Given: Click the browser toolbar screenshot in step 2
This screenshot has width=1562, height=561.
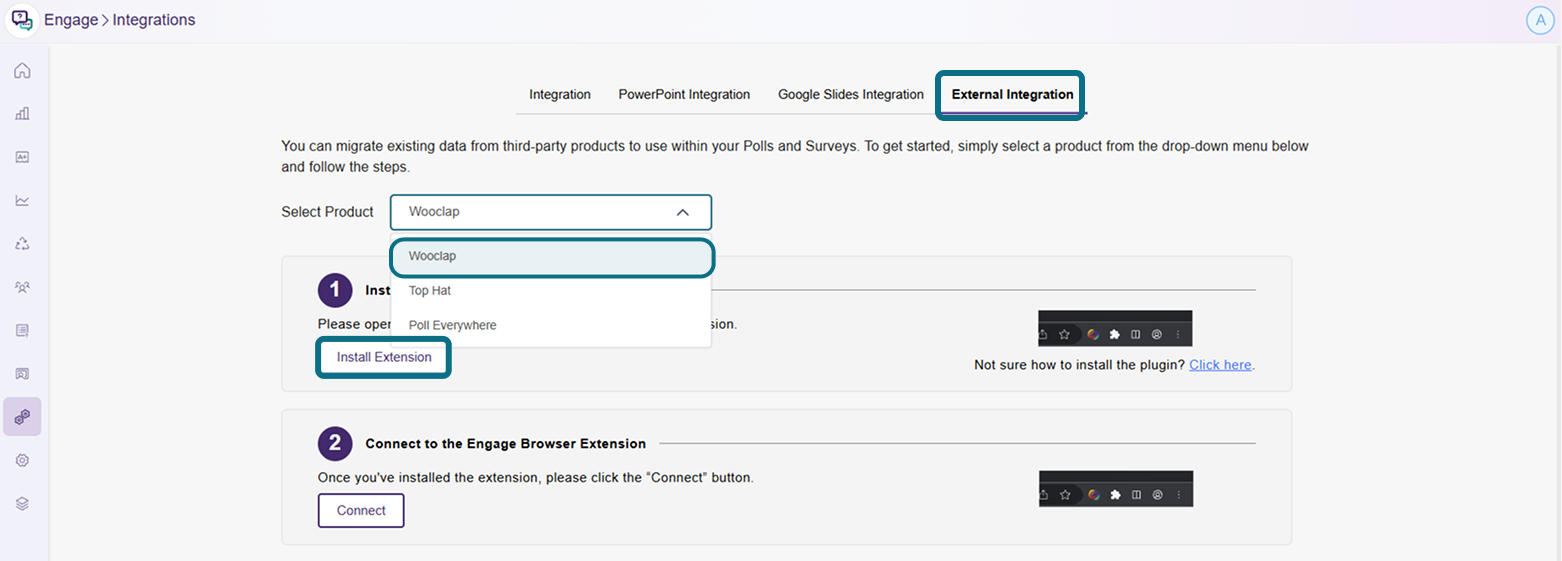Looking at the screenshot, I should coord(1115,489).
